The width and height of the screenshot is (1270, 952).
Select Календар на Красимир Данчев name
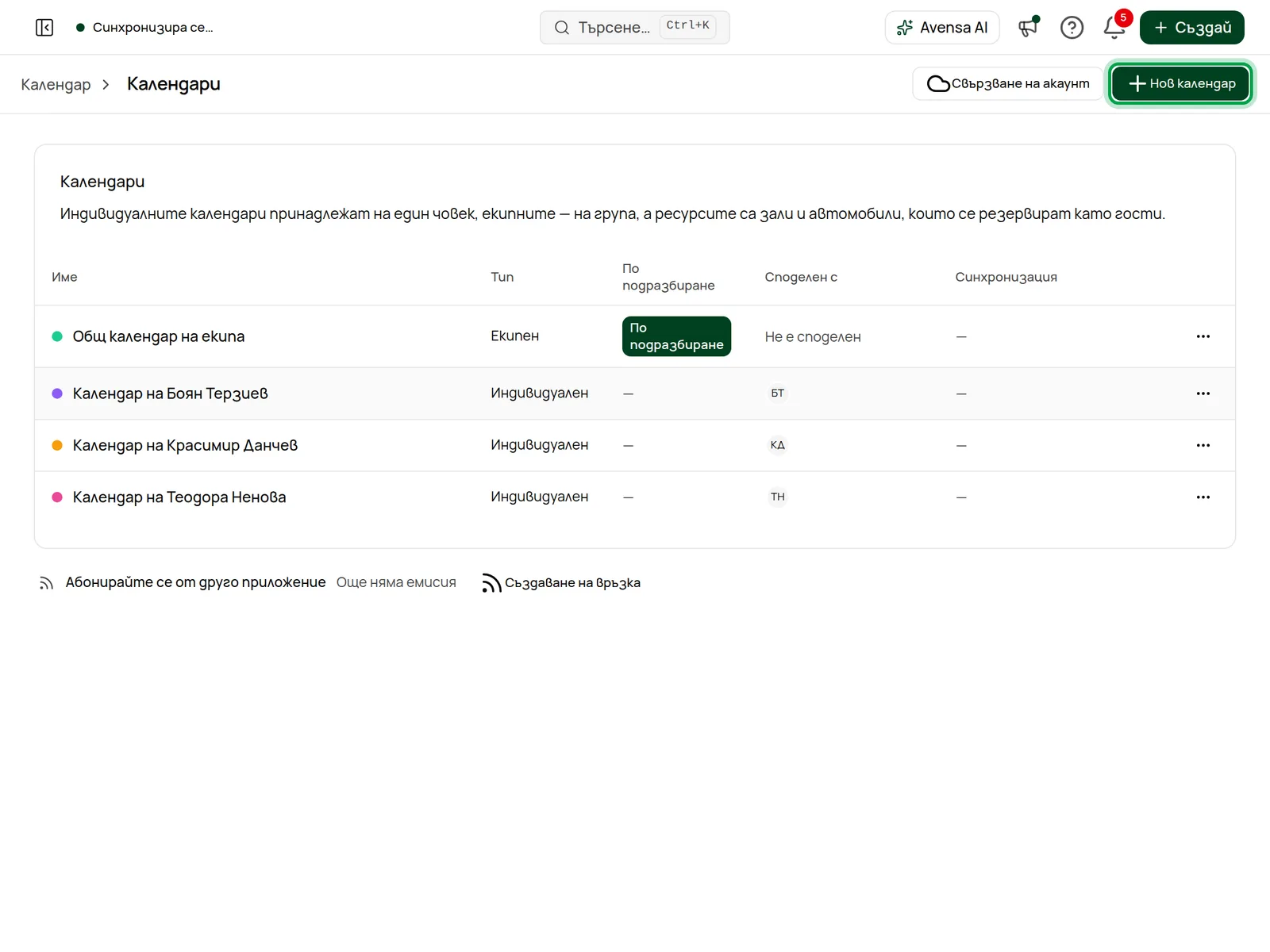coord(185,445)
